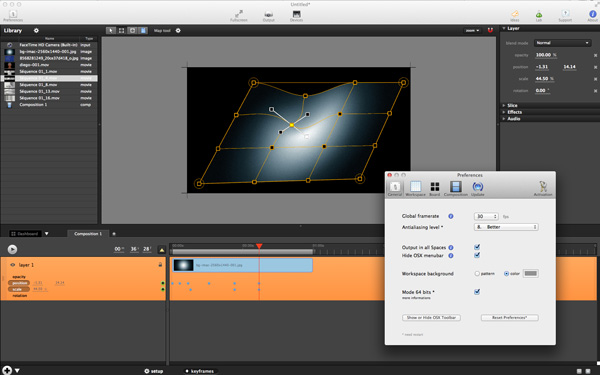Select the four-corner transform tool

[121, 31]
